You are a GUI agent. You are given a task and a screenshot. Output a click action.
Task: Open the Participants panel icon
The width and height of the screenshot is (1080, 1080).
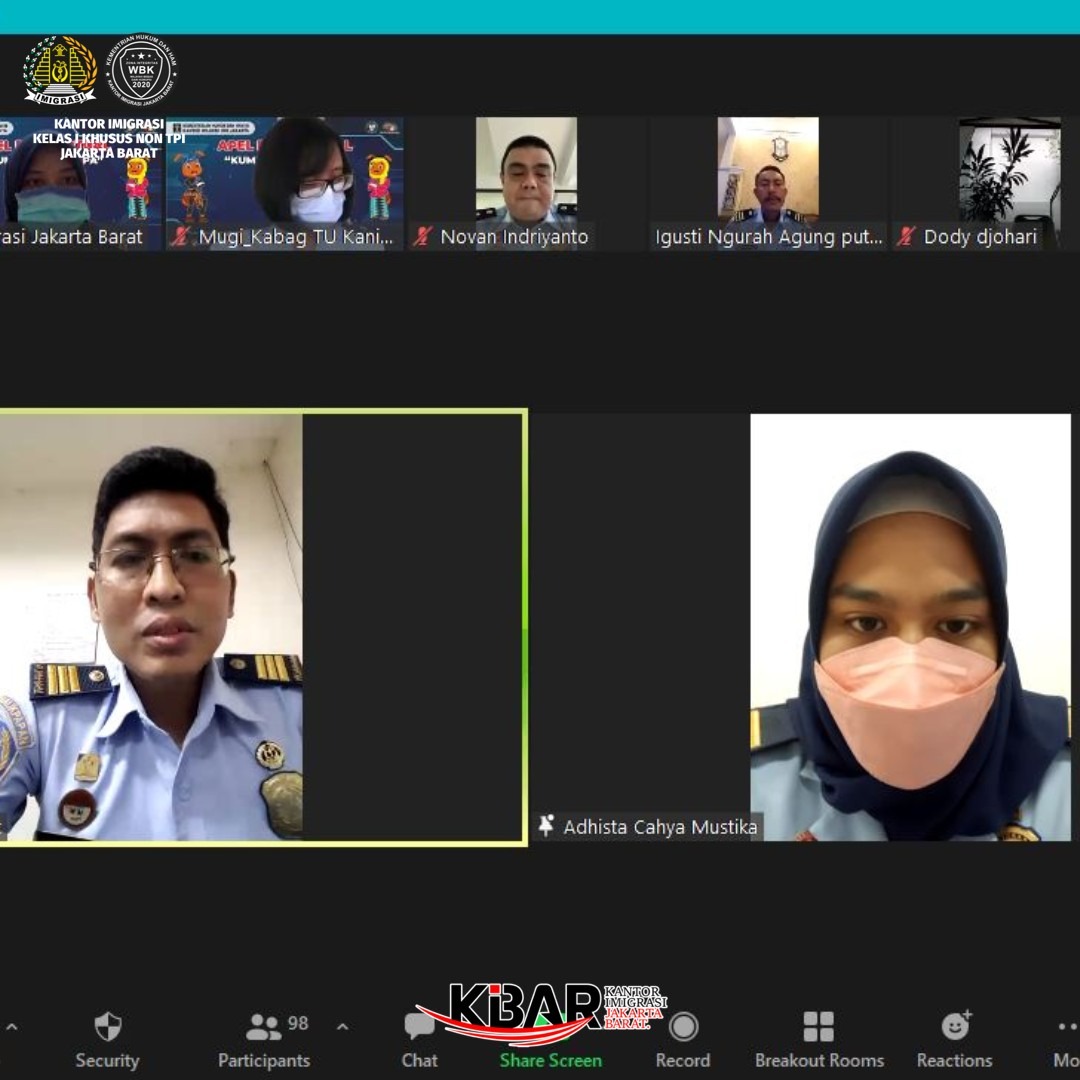pyautogui.click(x=262, y=1027)
